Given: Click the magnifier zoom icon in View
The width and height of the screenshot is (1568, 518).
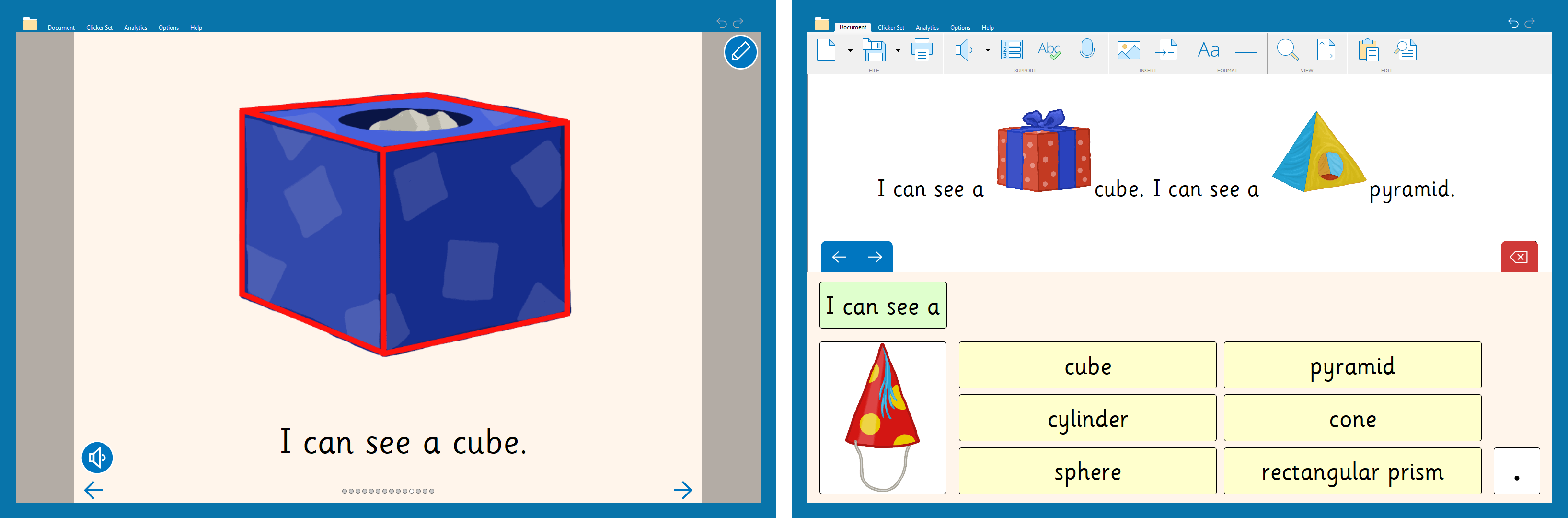Looking at the screenshot, I should tap(1287, 50).
